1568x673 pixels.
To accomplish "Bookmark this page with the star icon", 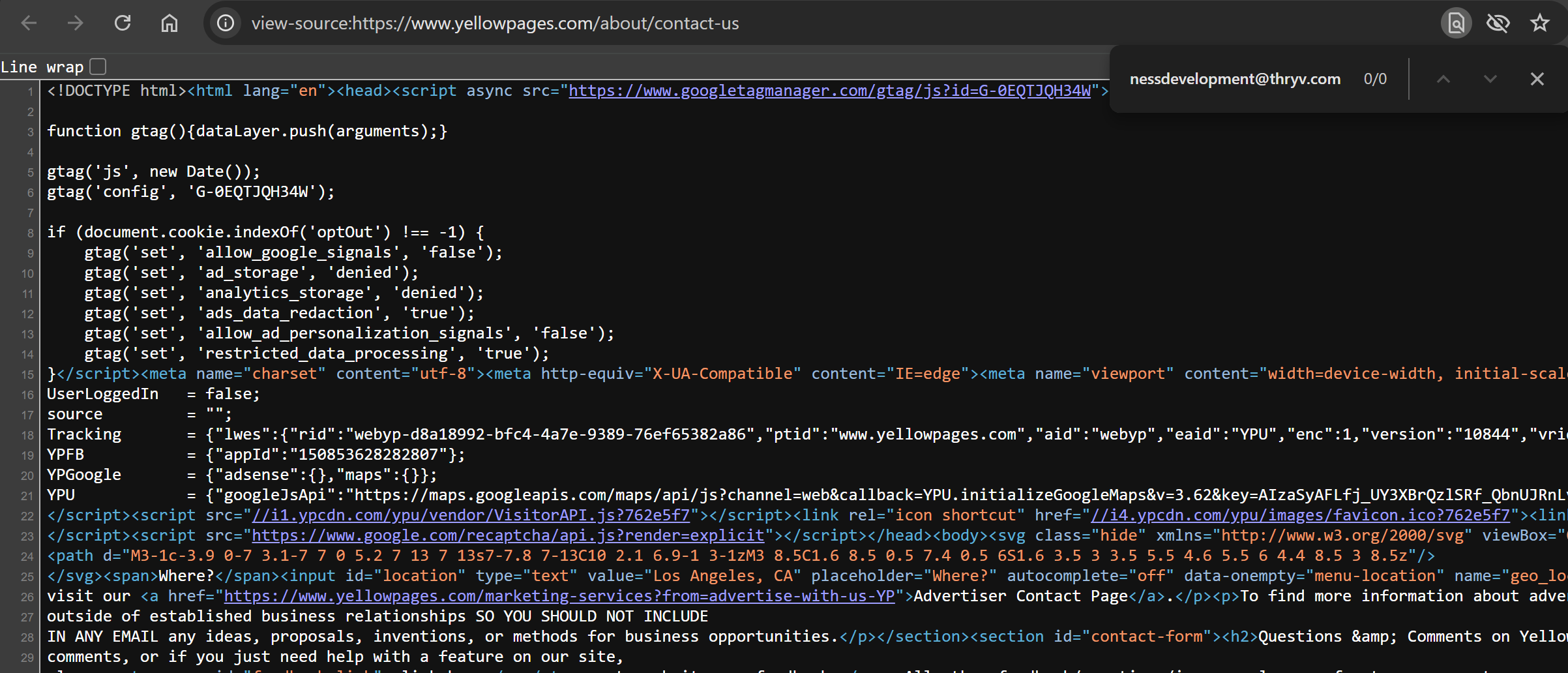I will click(x=1541, y=23).
